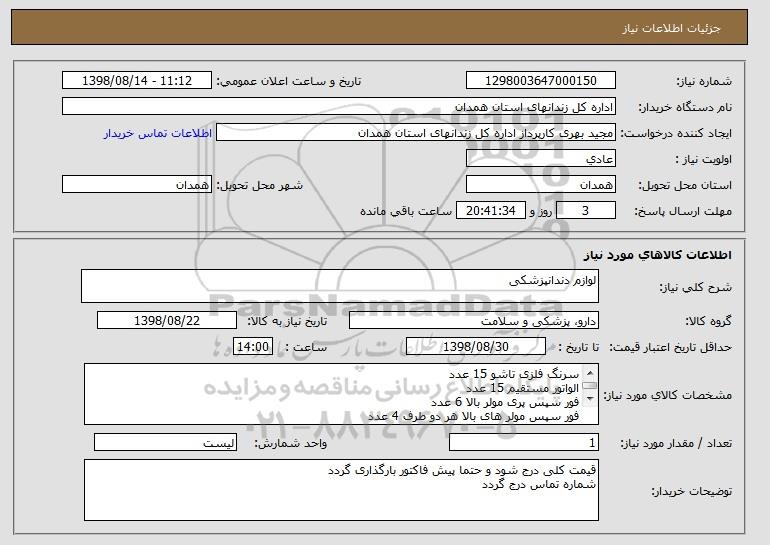Click the remaining days field showing 3
The width and height of the screenshot is (770, 545).
(x=585, y=211)
